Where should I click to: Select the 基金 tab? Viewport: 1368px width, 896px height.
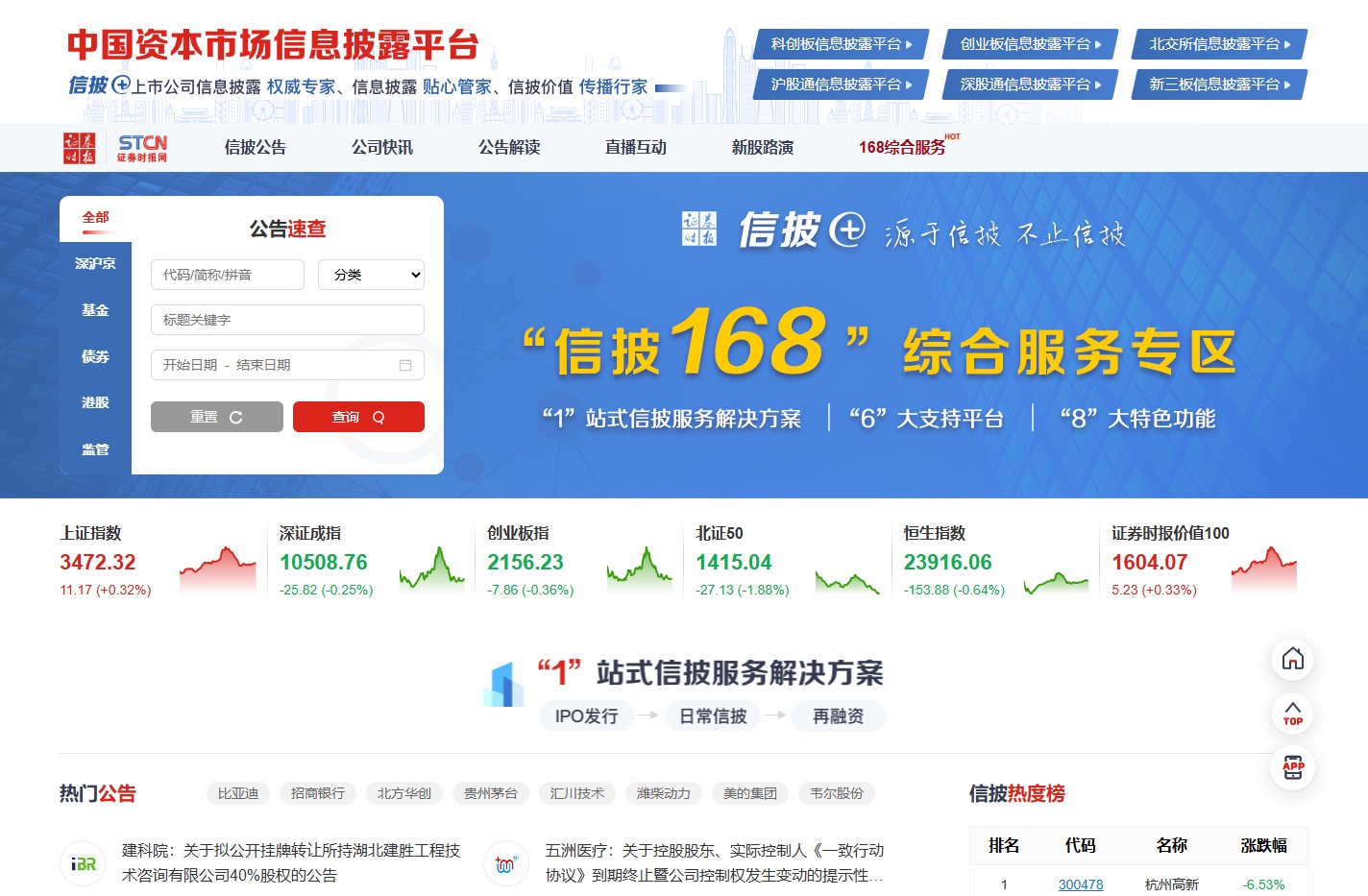tap(95, 310)
